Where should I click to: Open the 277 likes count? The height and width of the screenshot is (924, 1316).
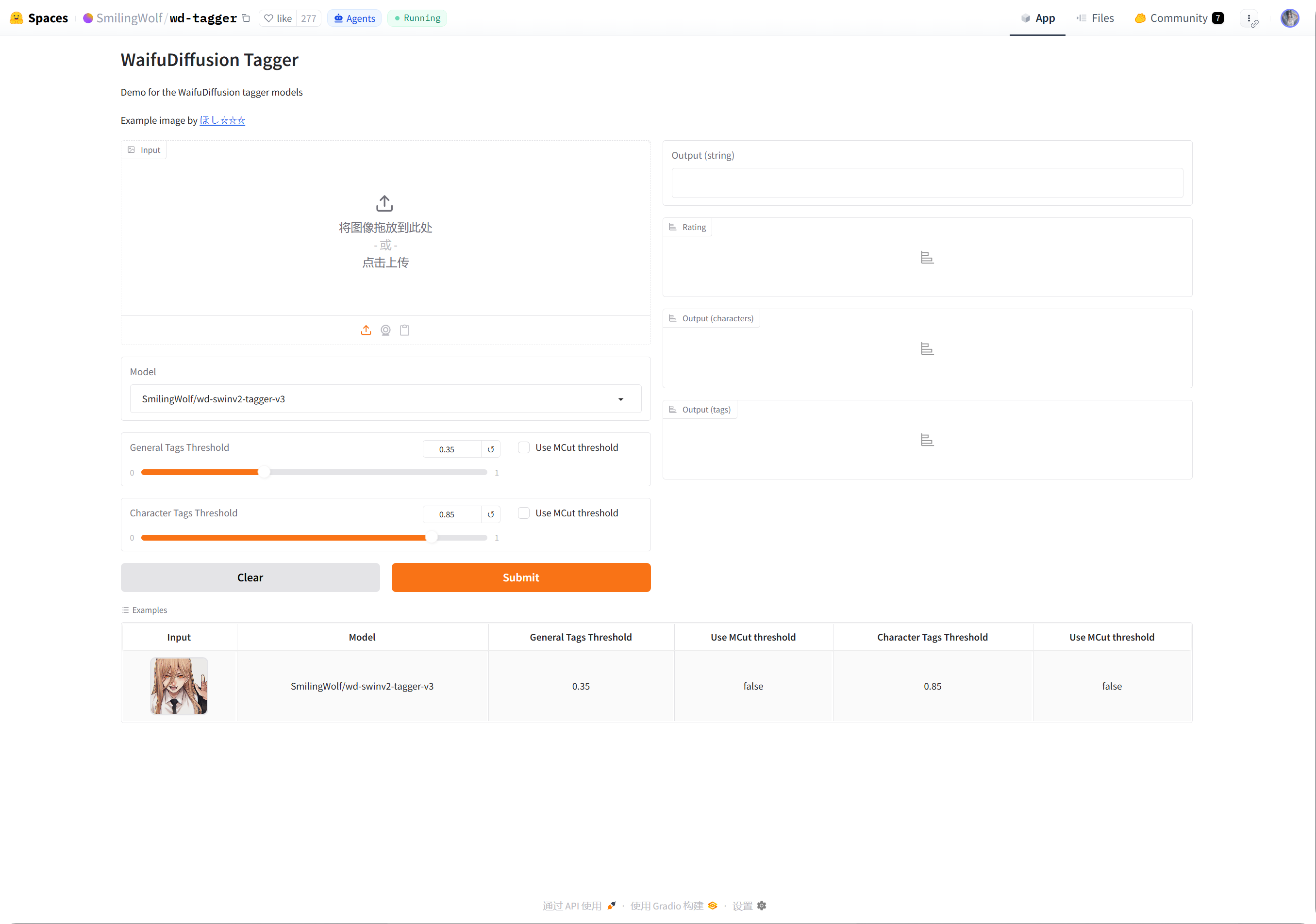pyautogui.click(x=308, y=18)
